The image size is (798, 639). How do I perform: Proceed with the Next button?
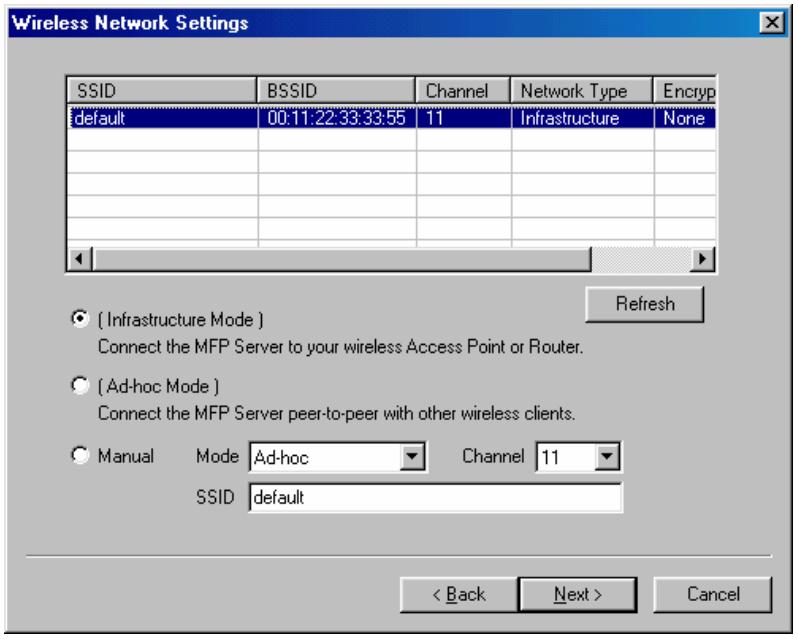click(x=578, y=594)
